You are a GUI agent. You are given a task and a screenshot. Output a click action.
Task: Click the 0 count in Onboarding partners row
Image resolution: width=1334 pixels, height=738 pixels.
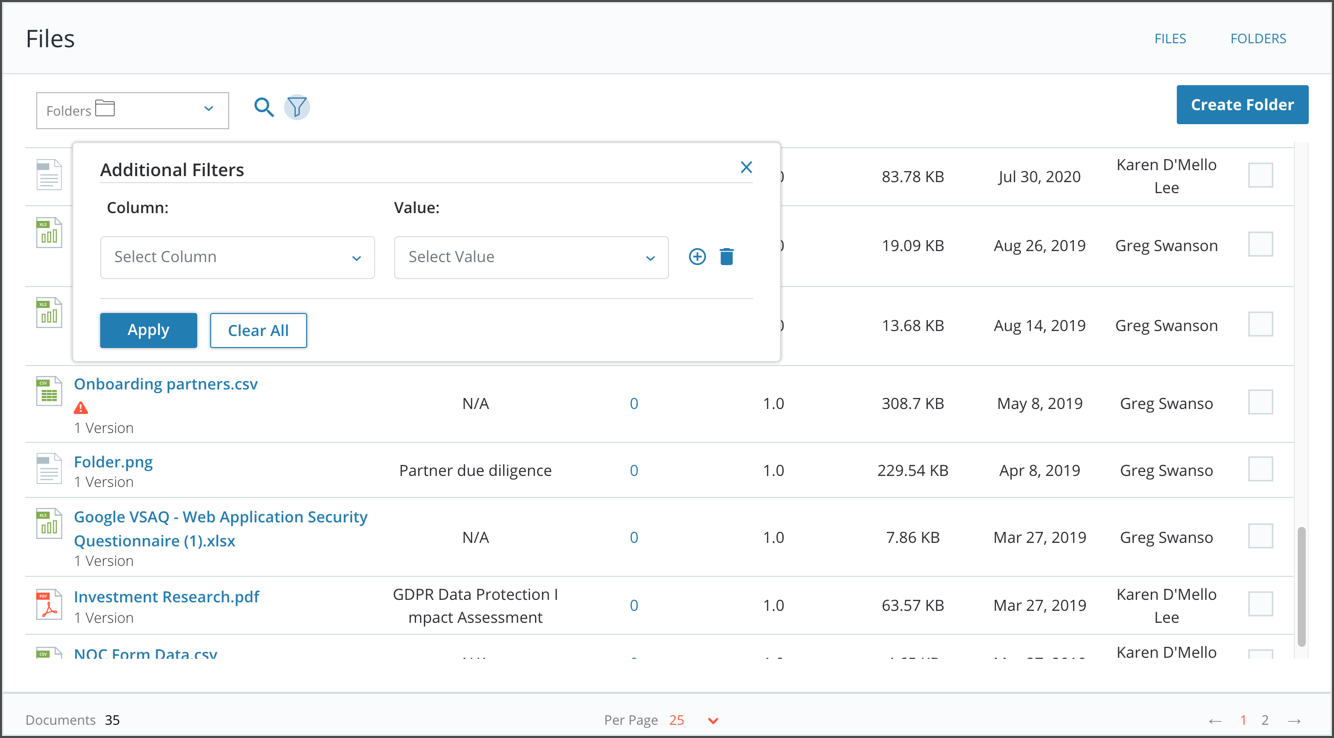click(x=634, y=404)
